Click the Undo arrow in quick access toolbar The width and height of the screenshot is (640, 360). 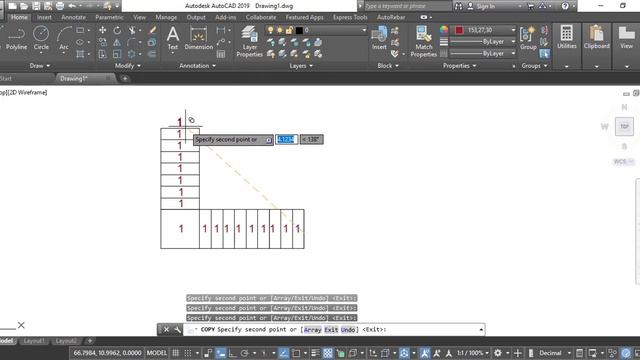click(72, 6)
